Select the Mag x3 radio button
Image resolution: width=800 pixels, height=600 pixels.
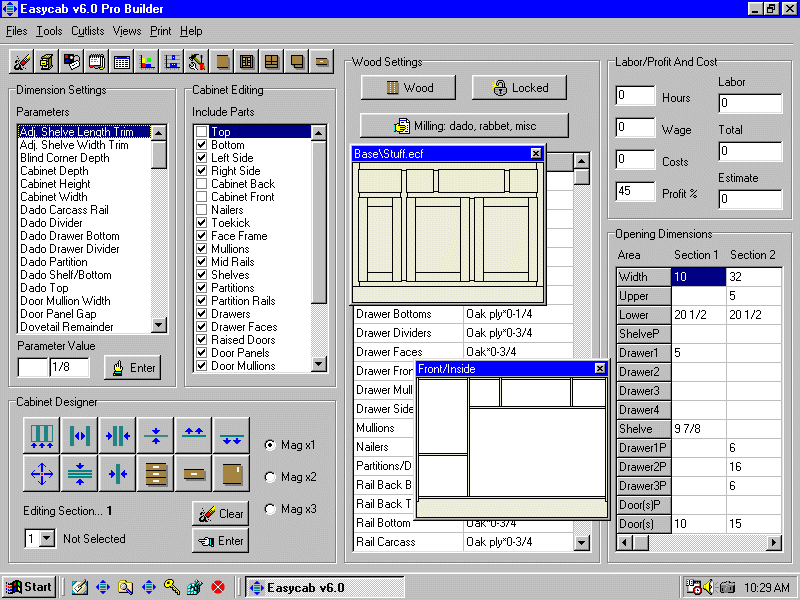click(x=270, y=509)
